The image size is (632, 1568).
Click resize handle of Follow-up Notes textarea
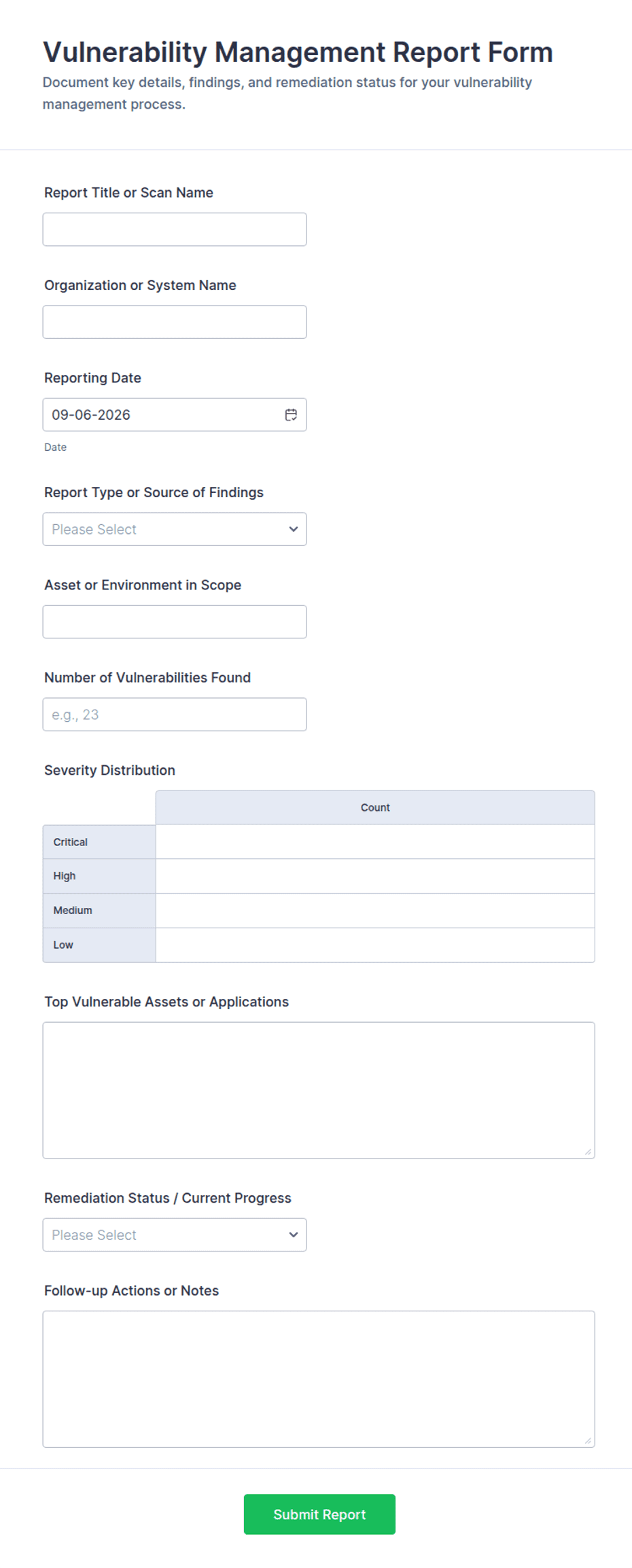pyautogui.click(x=588, y=1440)
